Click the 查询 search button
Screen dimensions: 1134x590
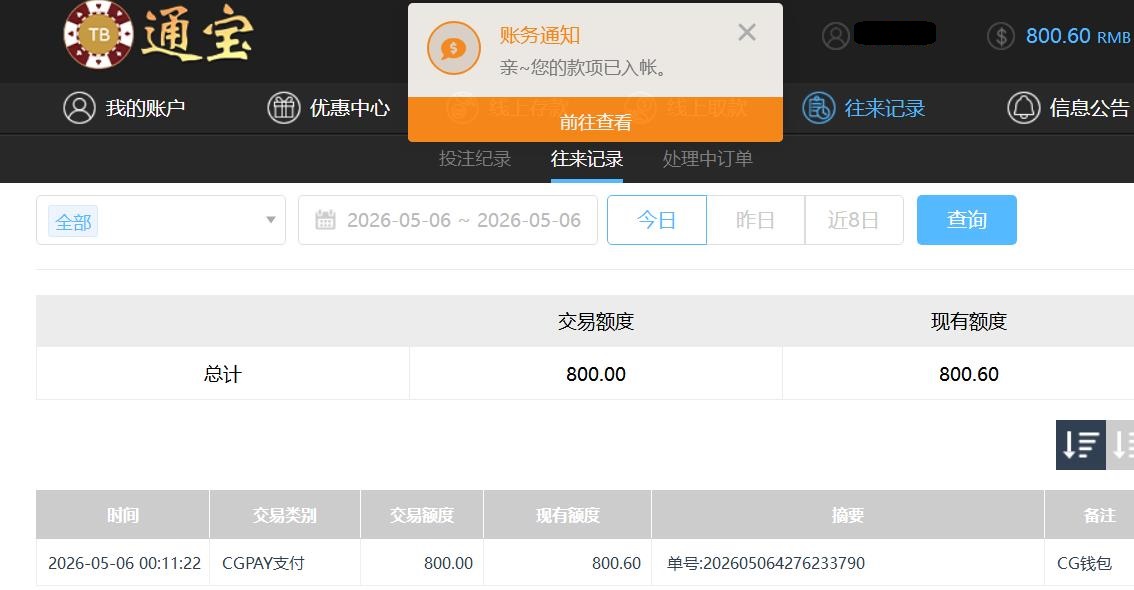click(967, 220)
